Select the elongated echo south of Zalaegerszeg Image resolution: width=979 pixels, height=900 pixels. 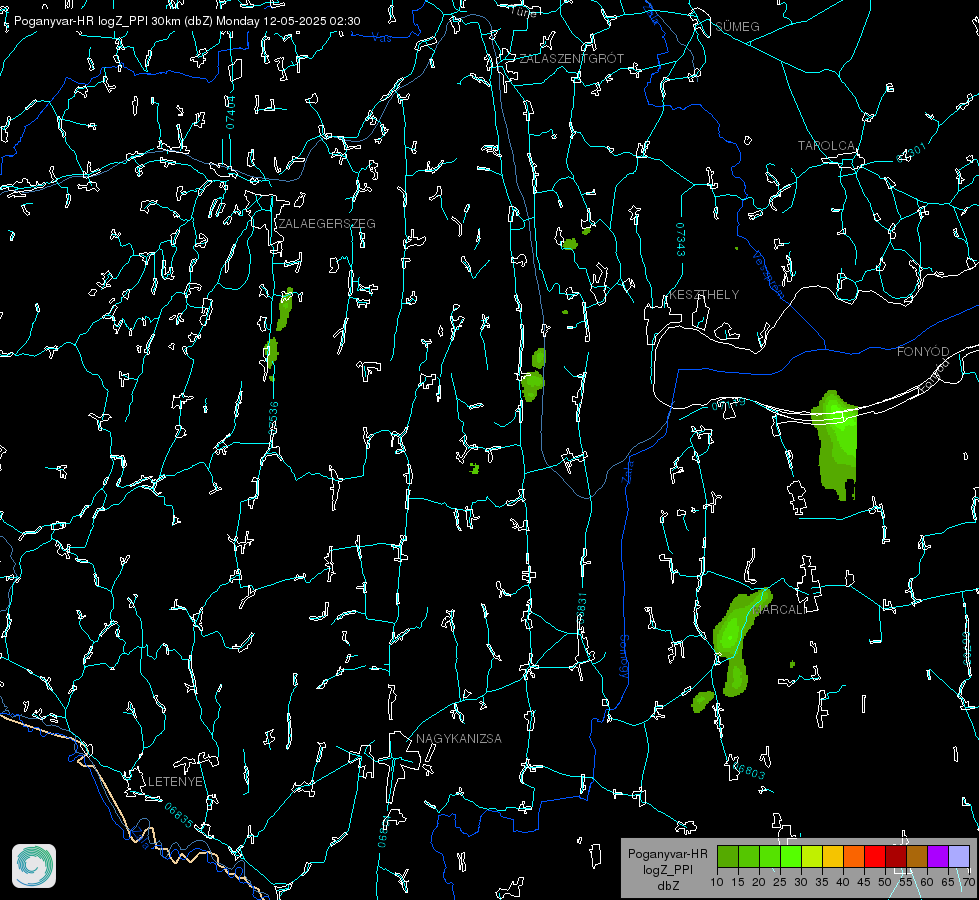pyautogui.click(x=285, y=309)
